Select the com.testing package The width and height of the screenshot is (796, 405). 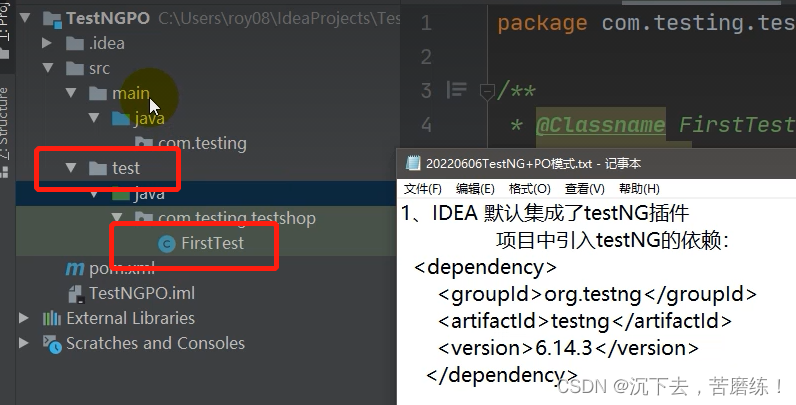202,143
